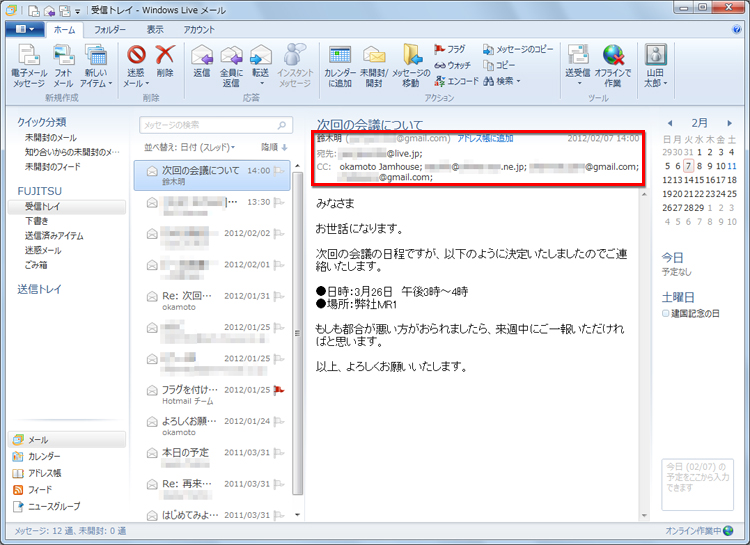Open the 受信トレイ folder
Viewport: 750px width, 545px height.
pos(67,207)
